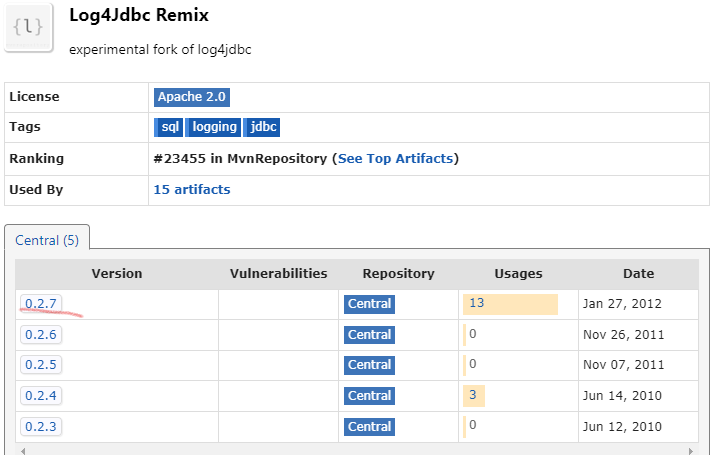
Task: Click the date Nov 07, 2011
Action: 623,365
